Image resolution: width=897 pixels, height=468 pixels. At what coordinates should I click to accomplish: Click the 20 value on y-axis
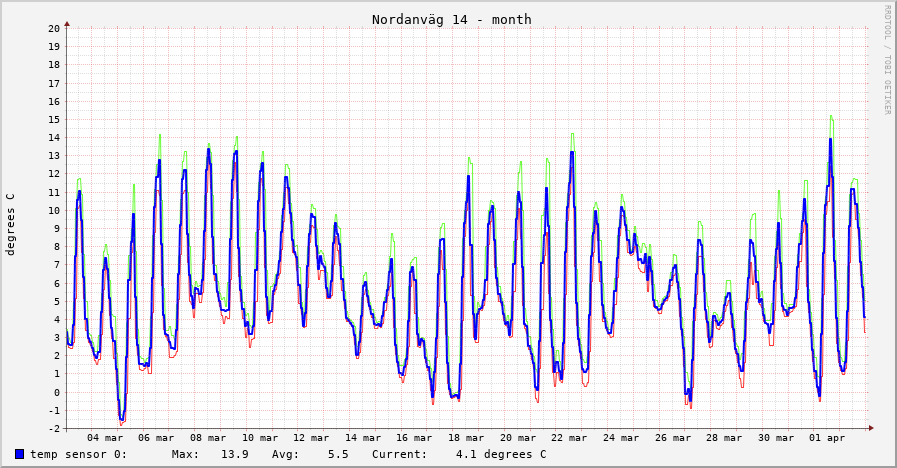pyautogui.click(x=54, y=28)
